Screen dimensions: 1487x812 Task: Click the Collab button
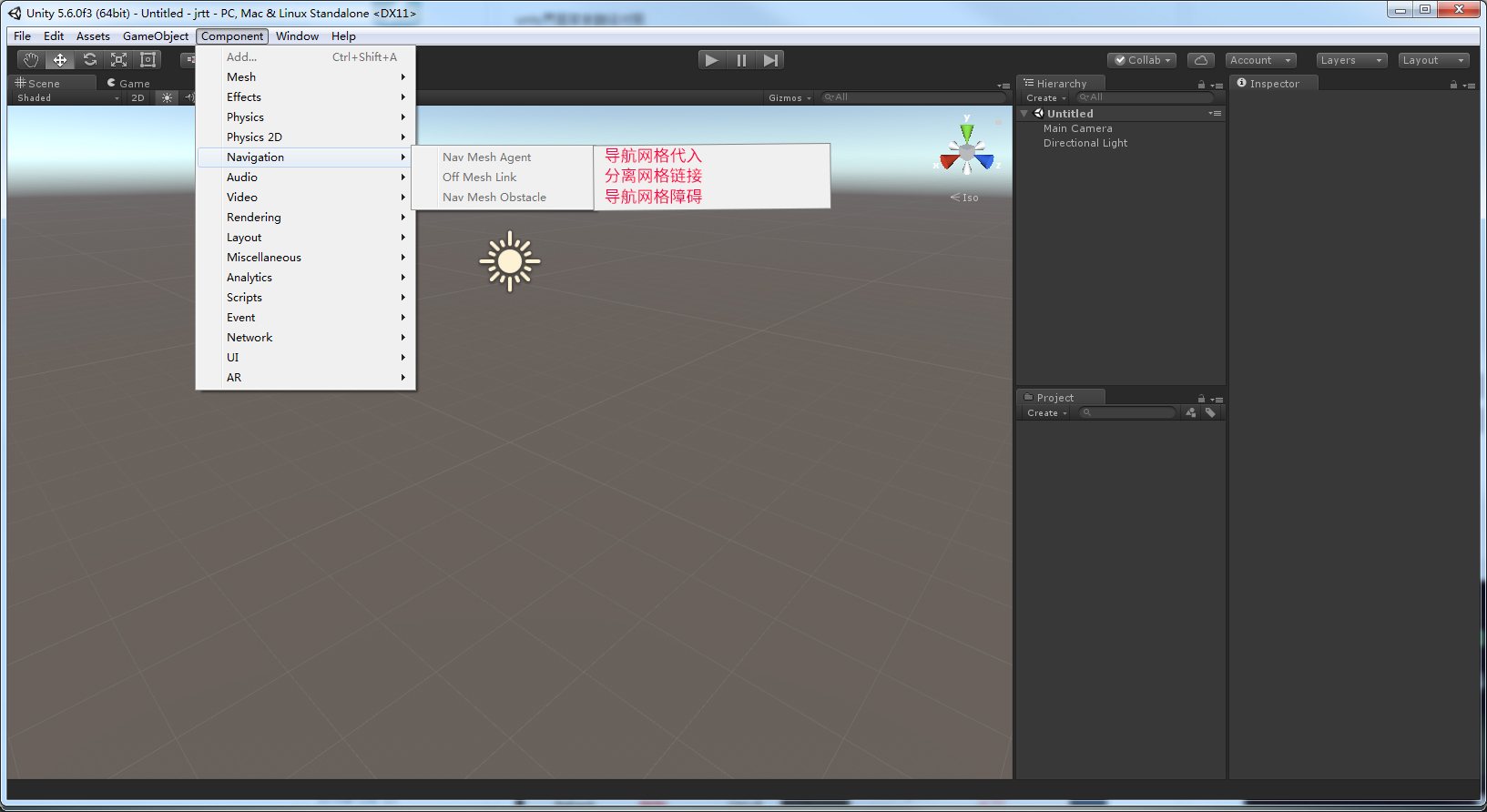(x=1142, y=60)
